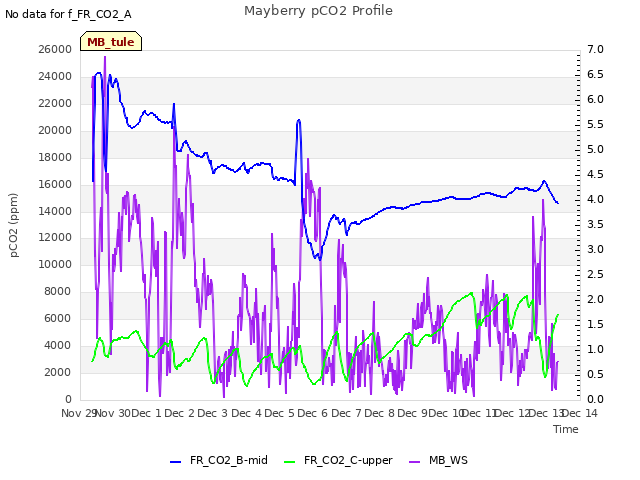Click the MB_tule label tag
The width and height of the screenshot is (640, 480).
coord(111,41)
